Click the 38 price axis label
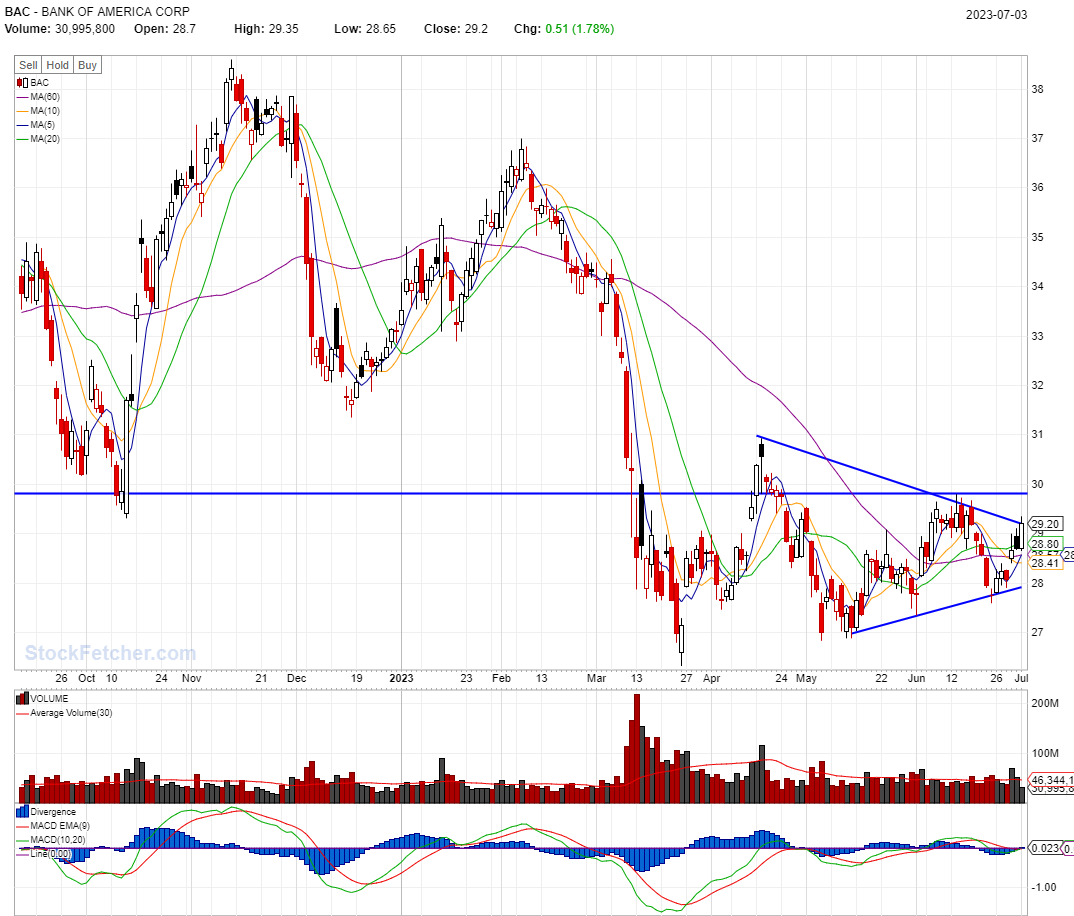This screenshot has width=1074, height=916. click(1038, 89)
